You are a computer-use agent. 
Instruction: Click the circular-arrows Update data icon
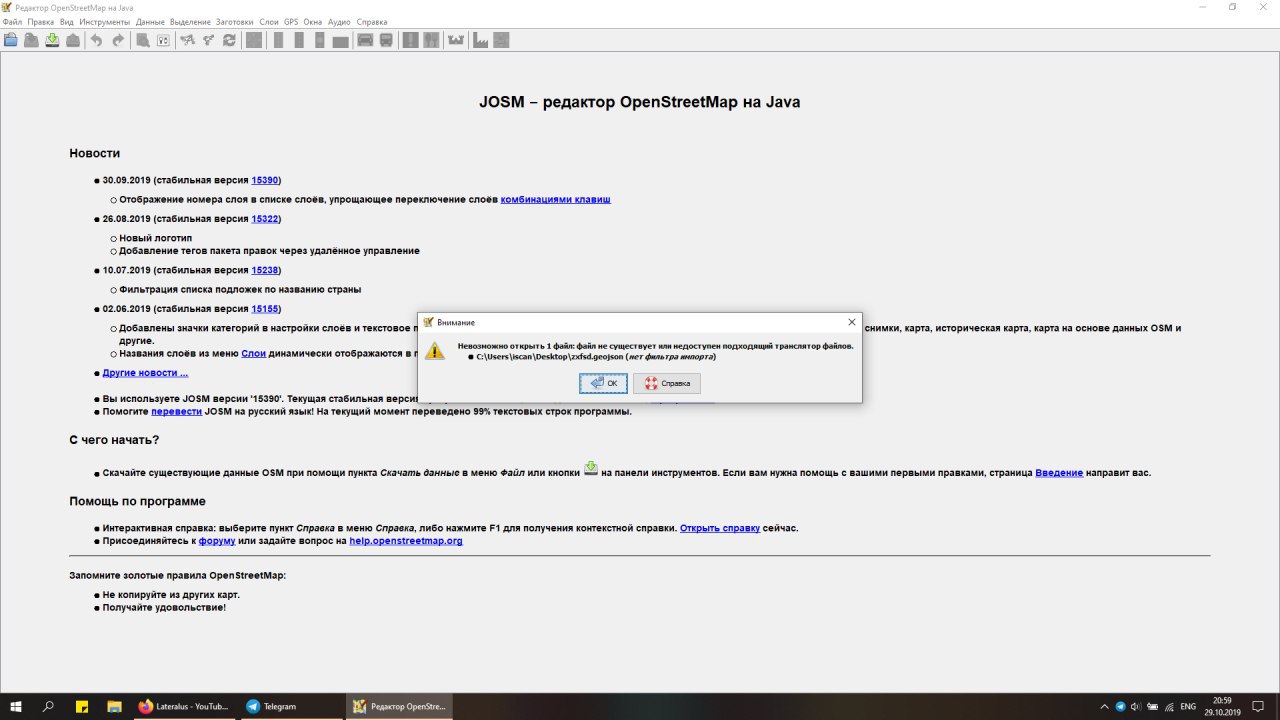[x=229, y=40]
